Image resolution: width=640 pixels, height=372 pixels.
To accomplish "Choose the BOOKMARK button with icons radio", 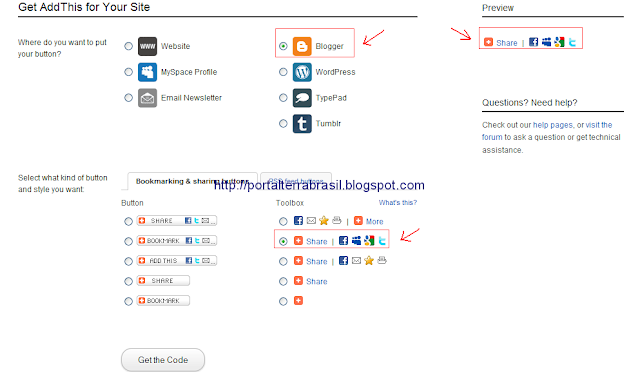I will (x=129, y=241).
